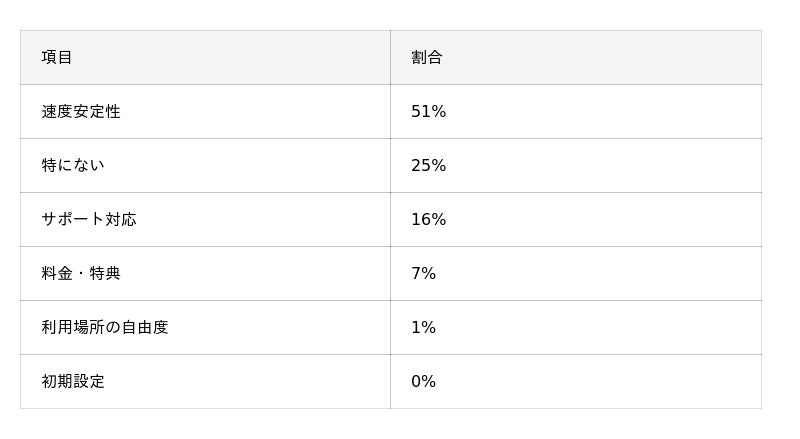
Task: Click the percentage beside 料金・特典
Action: click(423, 273)
